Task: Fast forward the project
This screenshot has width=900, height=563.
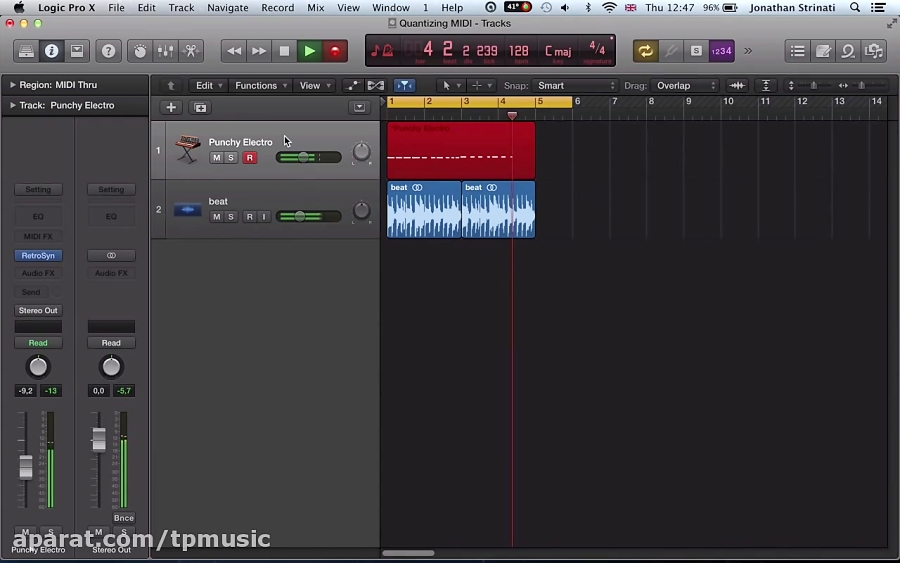Action: pyautogui.click(x=259, y=51)
